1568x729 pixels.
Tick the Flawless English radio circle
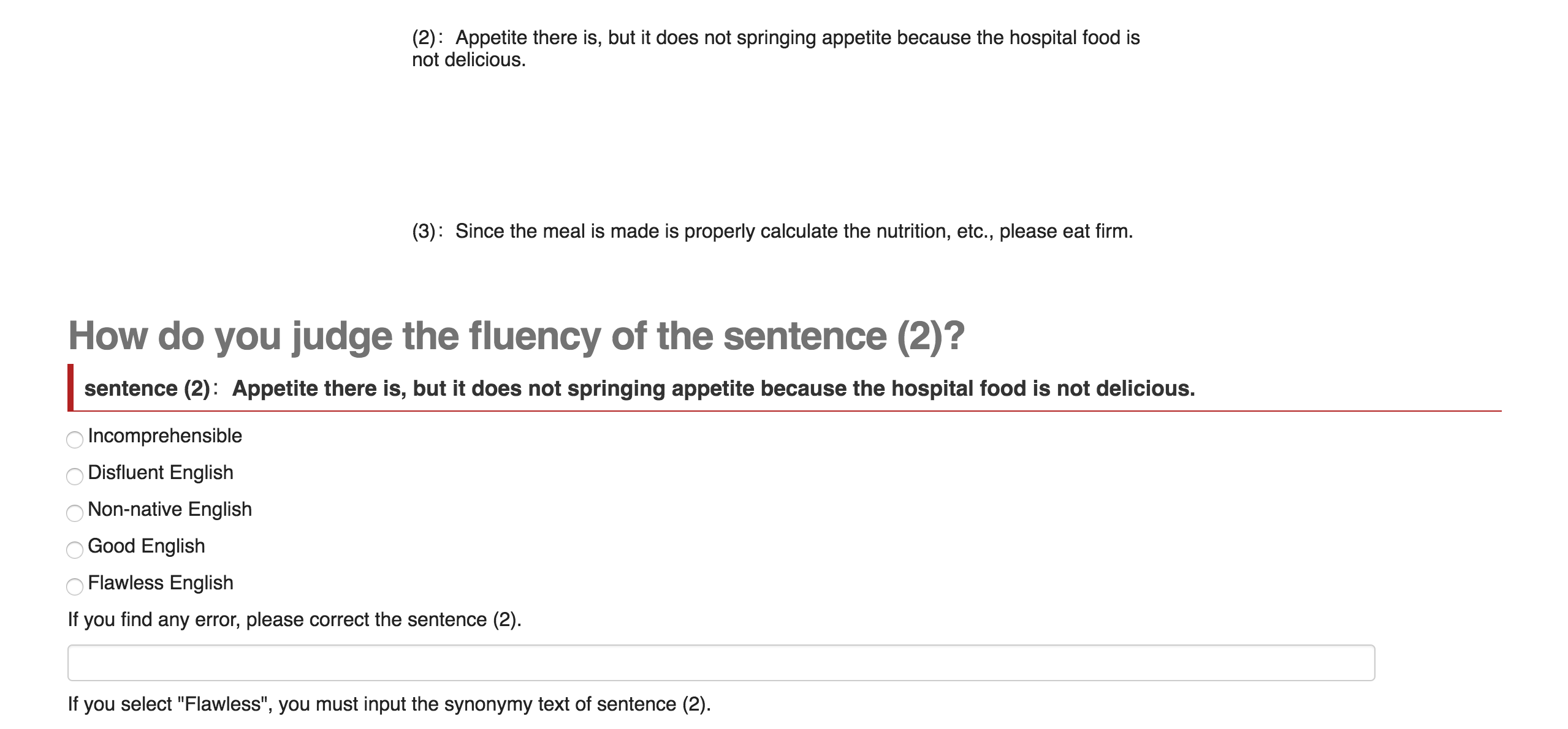coord(74,586)
